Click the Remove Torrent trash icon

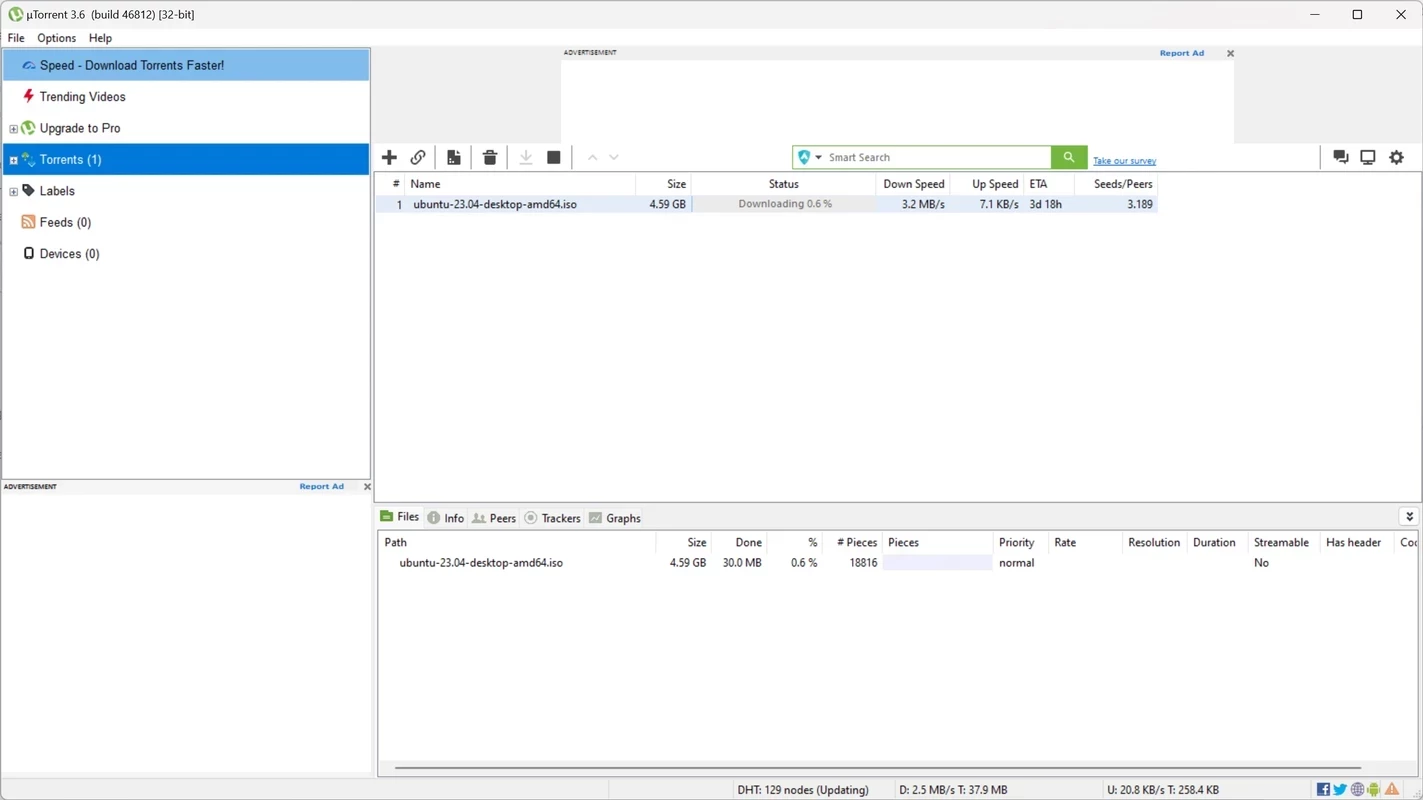(x=490, y=157)
